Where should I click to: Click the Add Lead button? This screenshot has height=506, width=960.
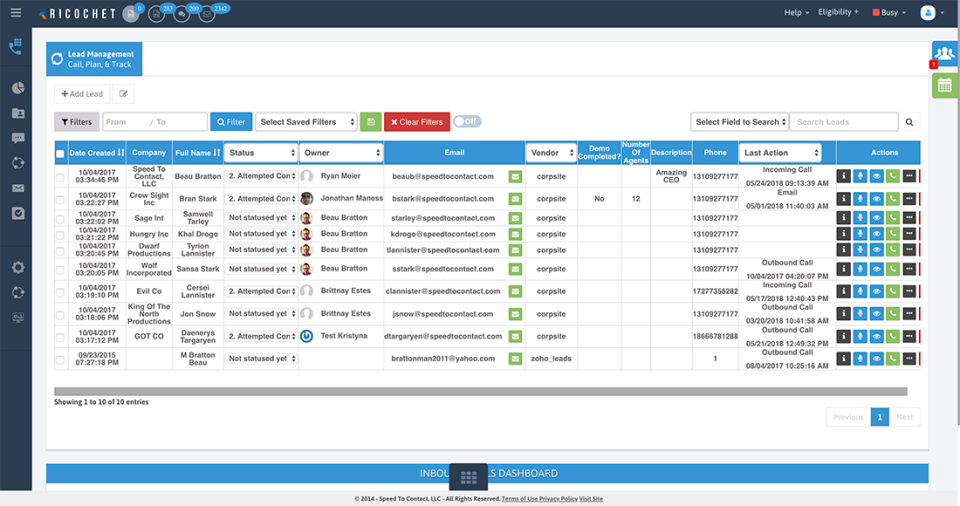(82, 94)
